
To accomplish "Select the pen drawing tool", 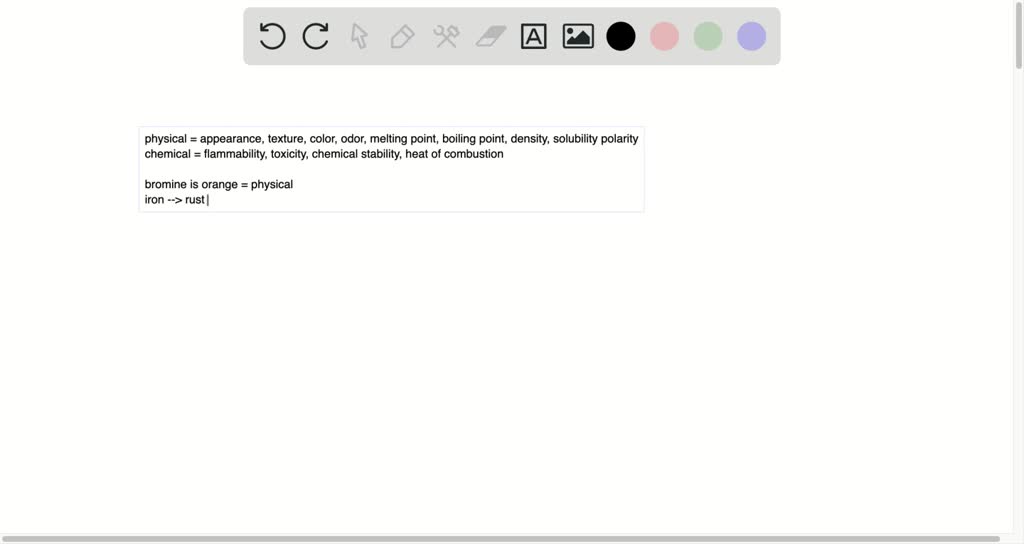I will (402, 36).
